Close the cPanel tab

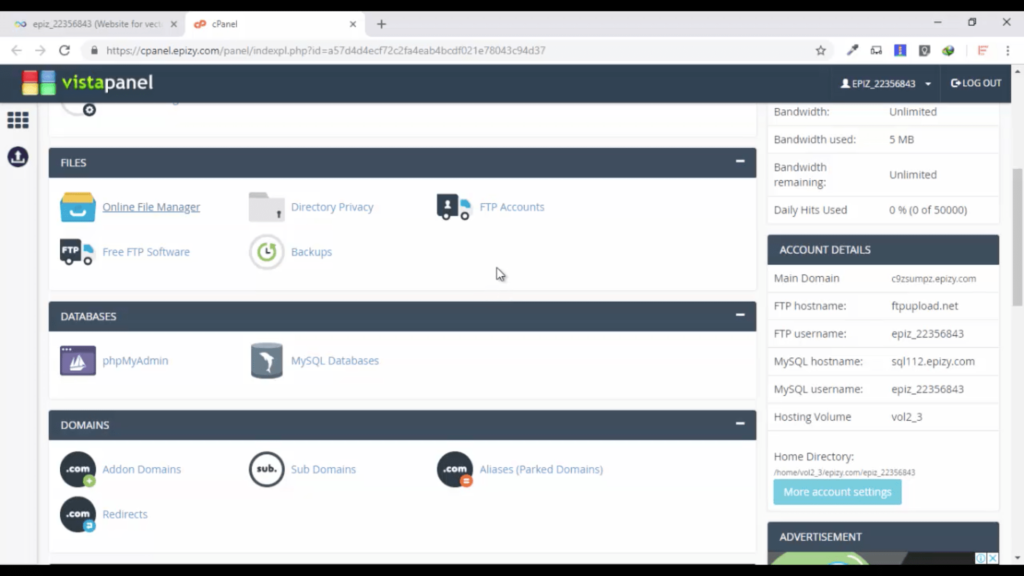click(x=353, y=24)
